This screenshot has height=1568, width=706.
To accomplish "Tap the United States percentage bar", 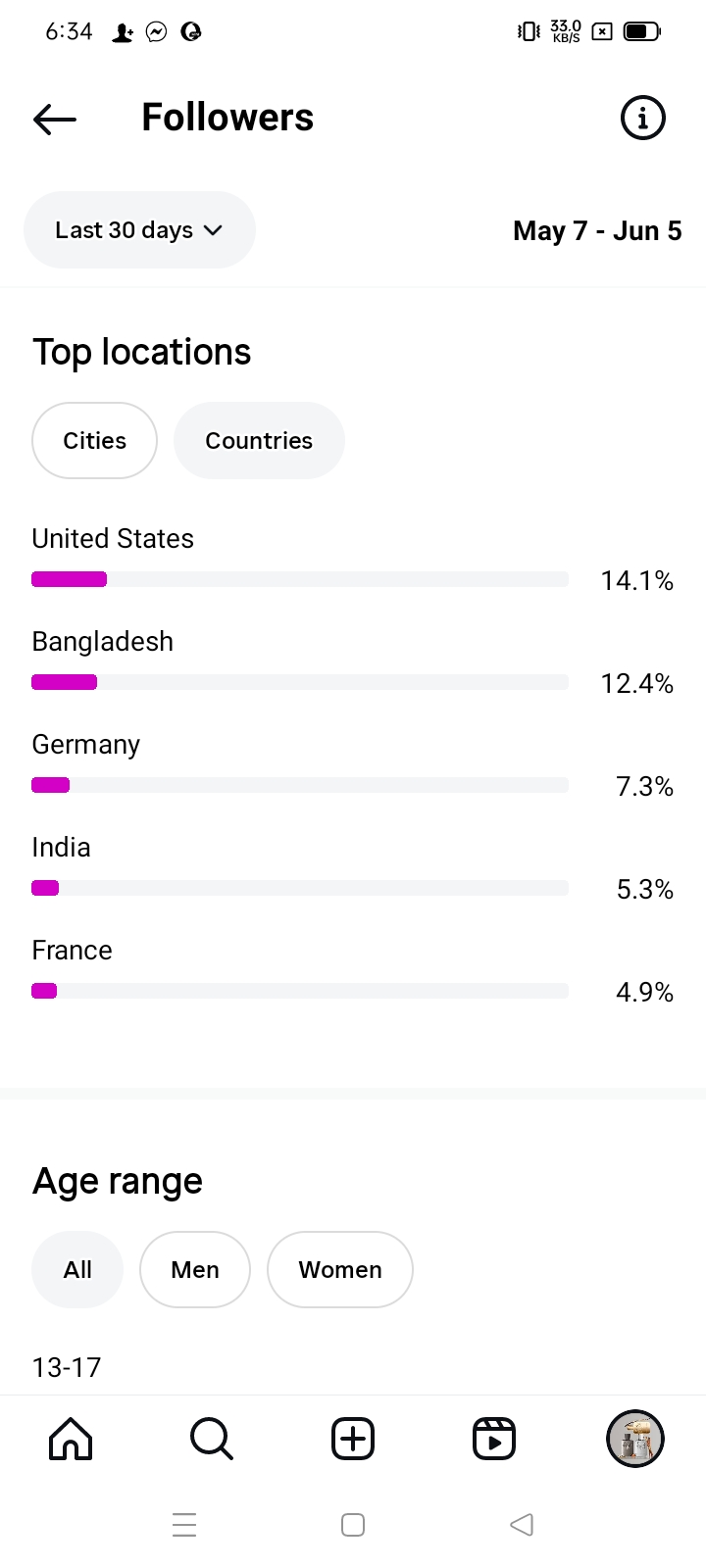I will (x=299, y=579).
